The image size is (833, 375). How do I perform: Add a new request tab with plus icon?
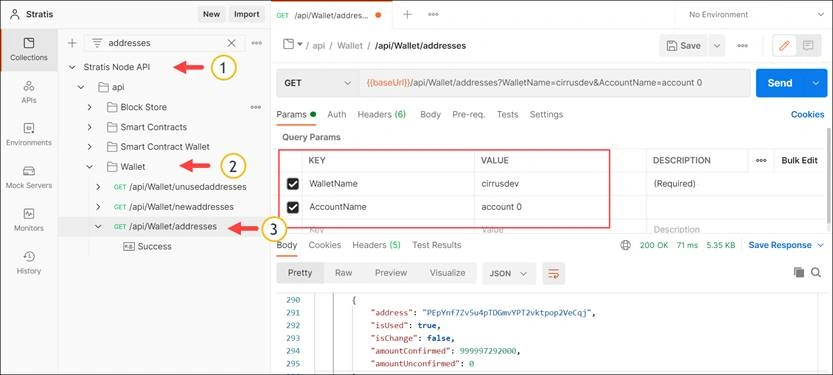coord(407,14)
